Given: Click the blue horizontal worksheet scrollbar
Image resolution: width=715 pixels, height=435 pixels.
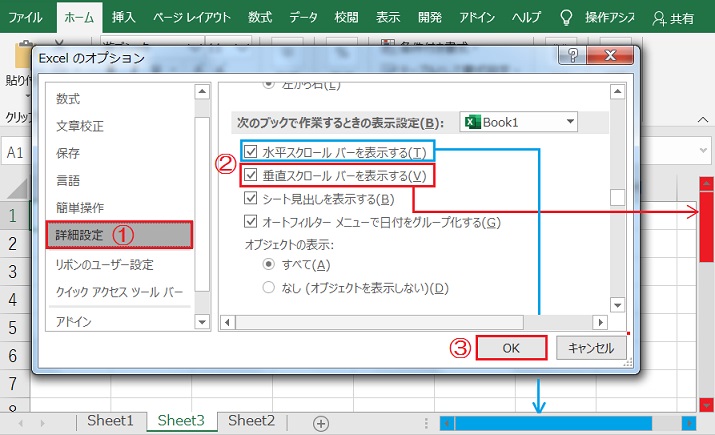Looking at the screenshot, I should point(552,423).
